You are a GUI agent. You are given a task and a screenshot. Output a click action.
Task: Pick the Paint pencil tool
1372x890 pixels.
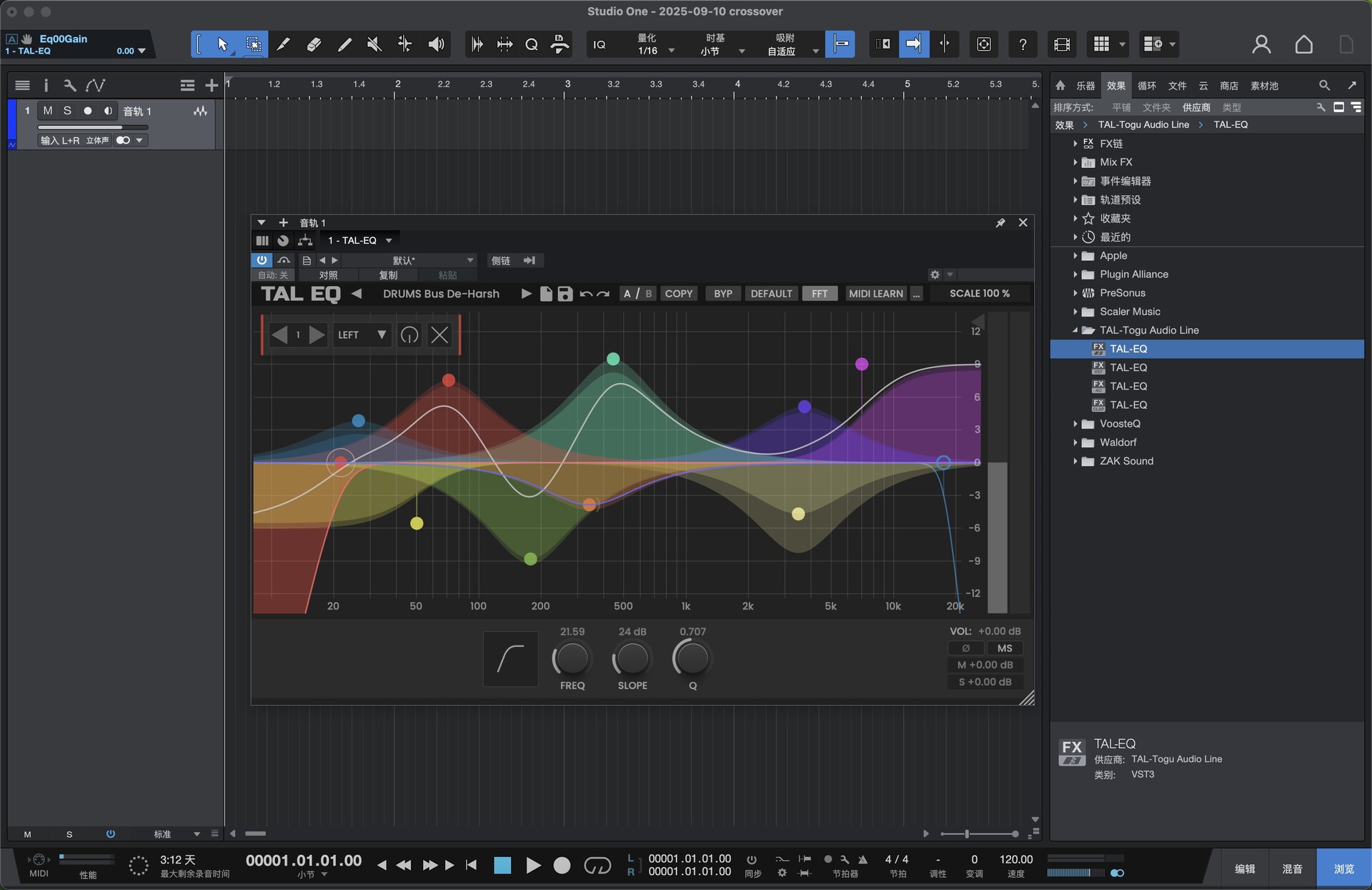coord(344,44)
